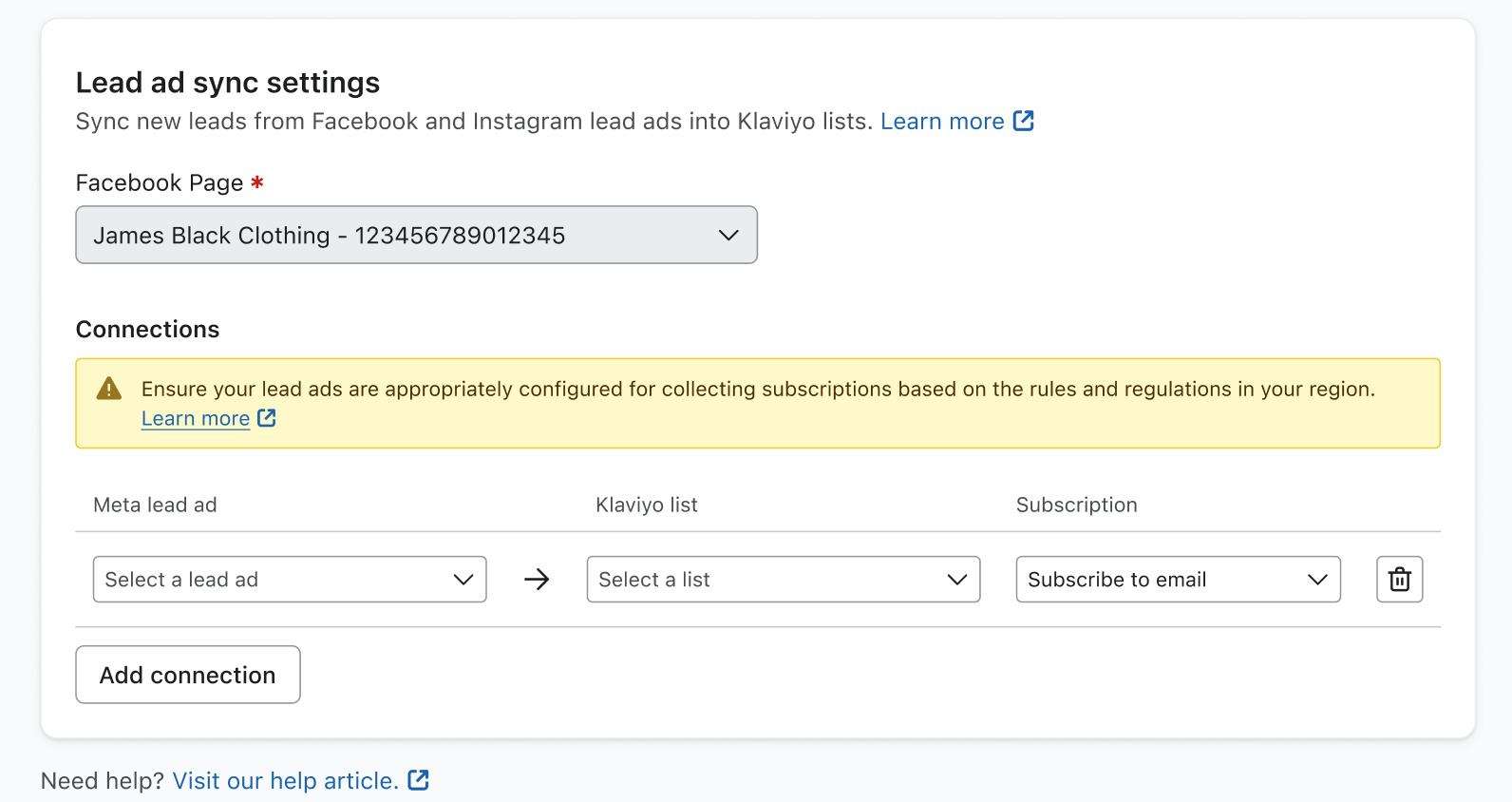Click the chevron in the Facebook Page selector
The width and height of the screenshot is (1512, 802).
tap(728, 236)
